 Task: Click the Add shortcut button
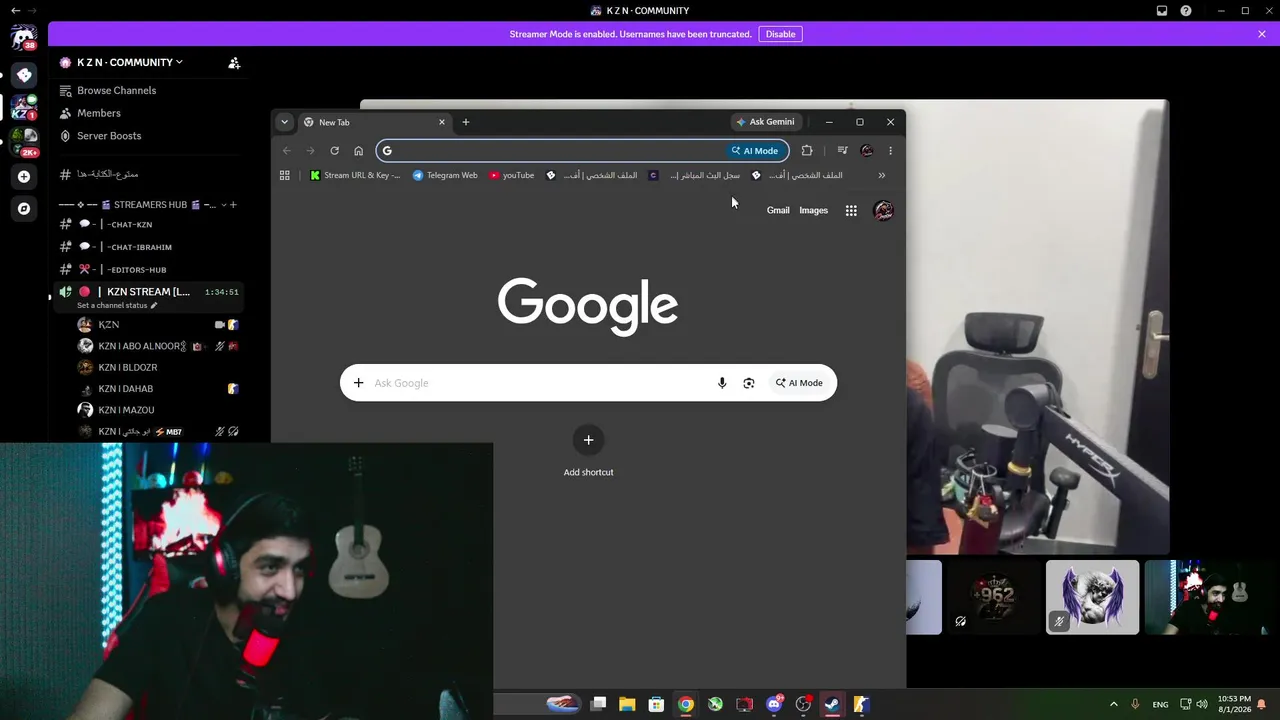[x=588, y=452]
